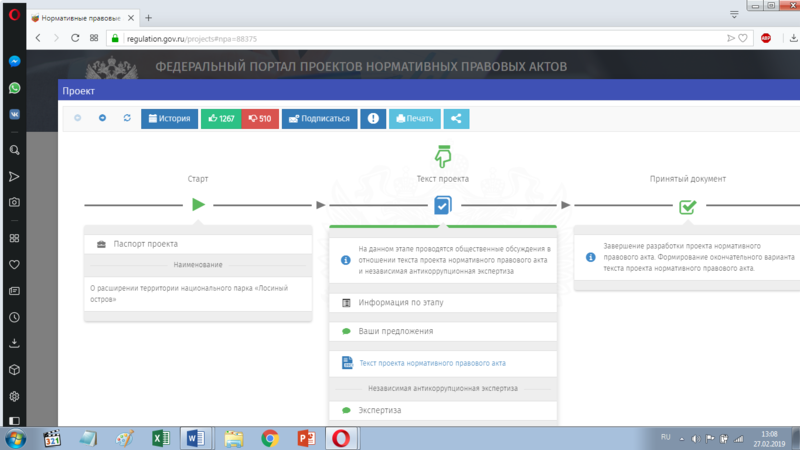Click the share icon button
Image resolution: width=800 pixels, height=450 pixels.
(456, 118)
